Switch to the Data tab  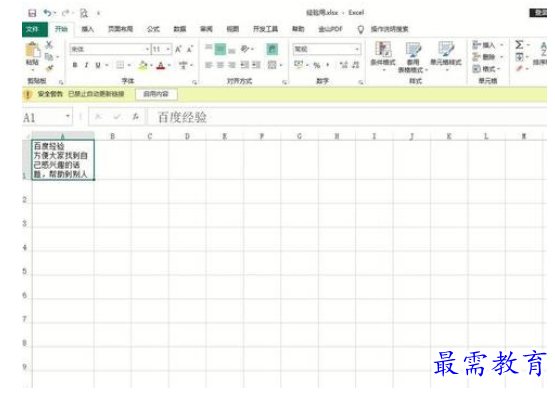pos(180,29)
